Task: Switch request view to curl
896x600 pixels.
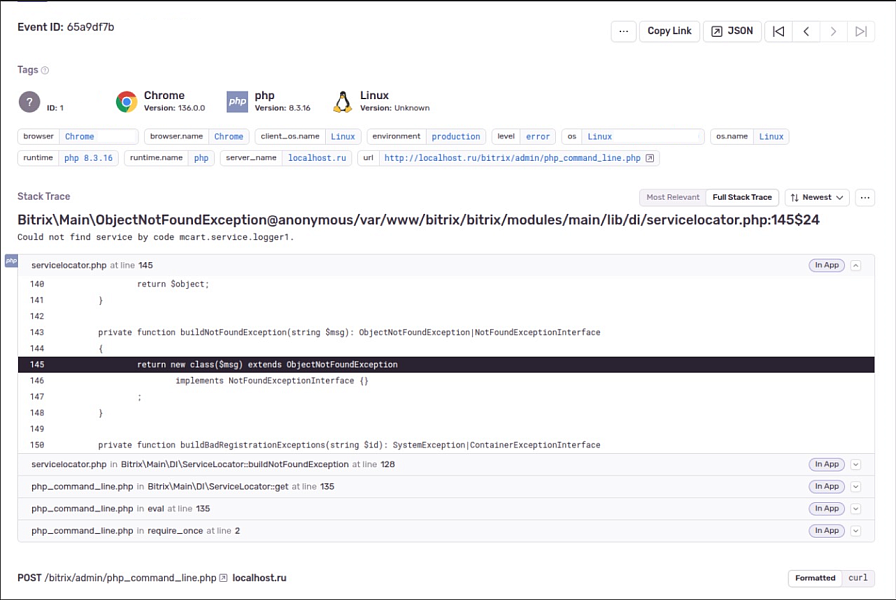Action: click(x=858, y=578)
